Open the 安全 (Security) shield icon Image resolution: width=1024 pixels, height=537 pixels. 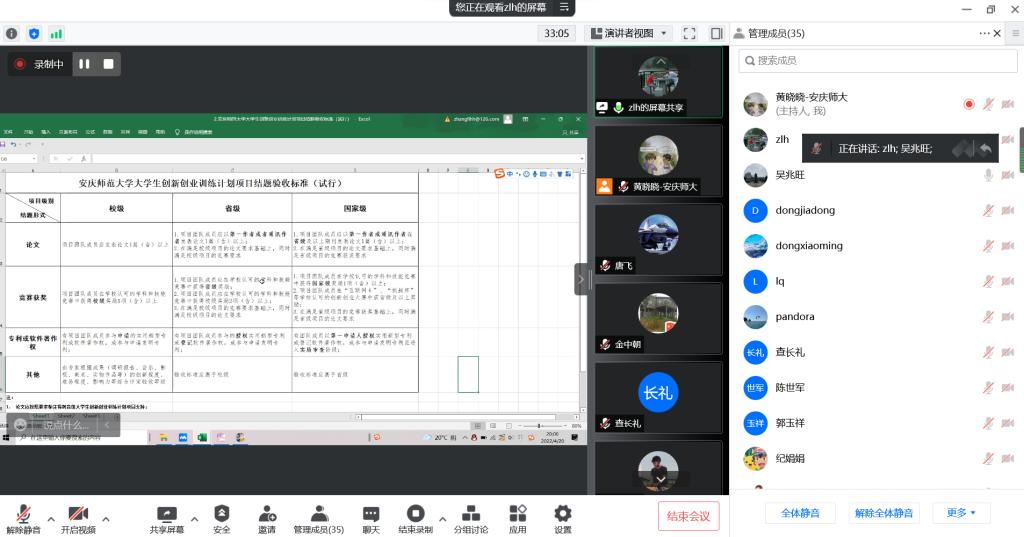[x=221, y=514]
